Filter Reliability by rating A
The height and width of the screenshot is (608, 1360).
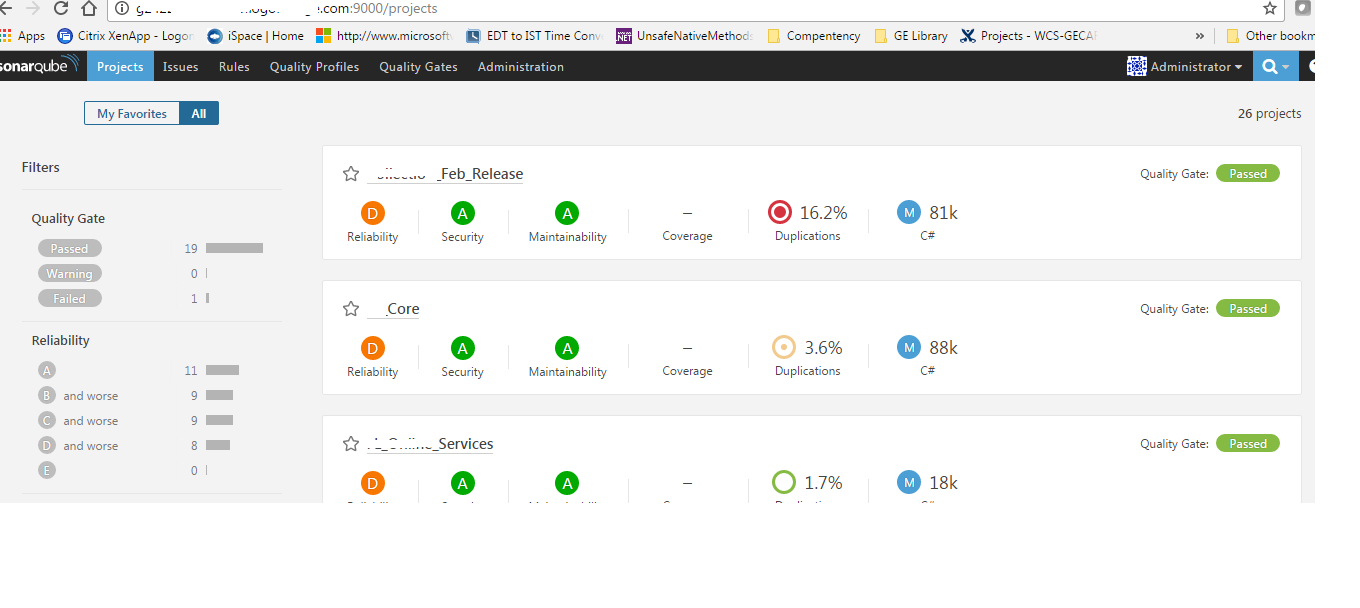(x=47, y=371)
